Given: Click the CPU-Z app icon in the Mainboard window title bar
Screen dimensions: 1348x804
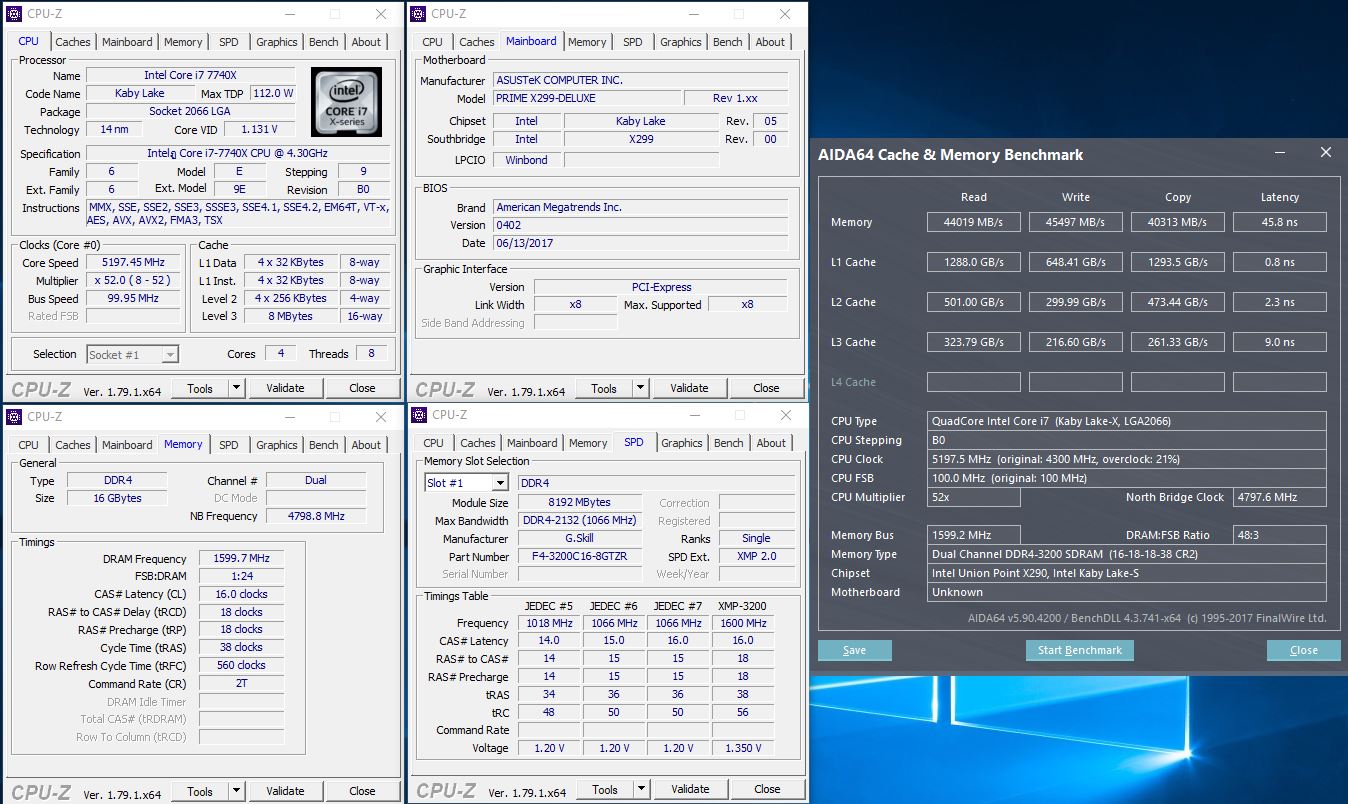Looking at the screenshot, I should (x=419, y=14).
